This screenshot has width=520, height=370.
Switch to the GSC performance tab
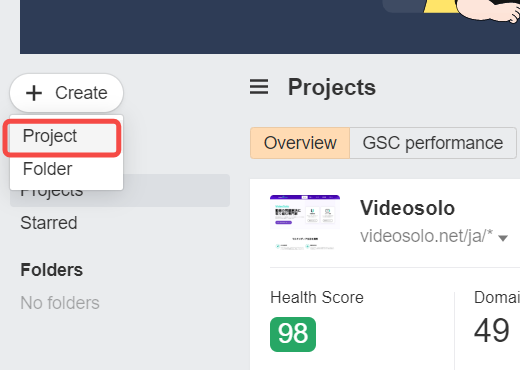tap(433, 143)
